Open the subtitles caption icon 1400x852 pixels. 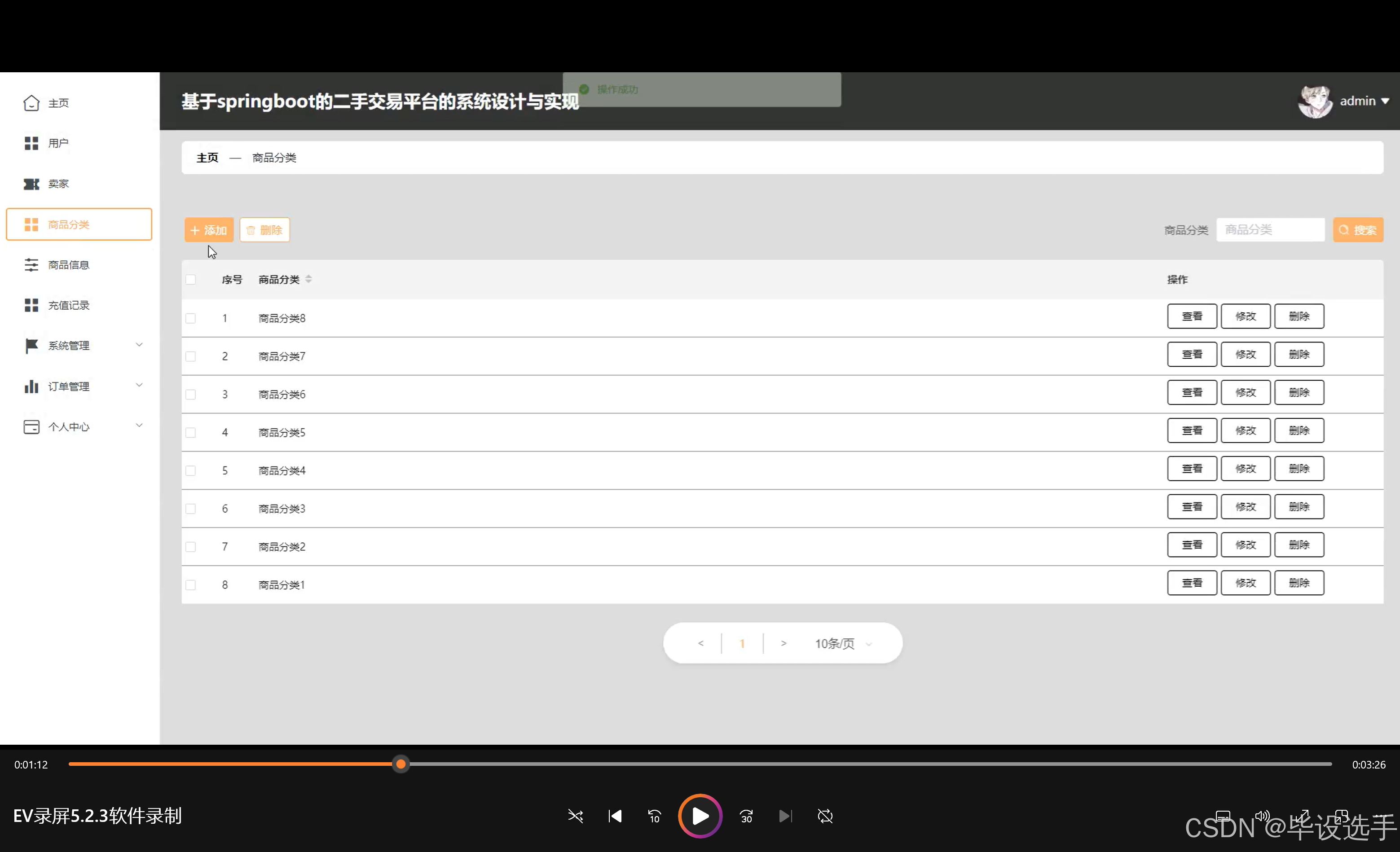pos(1223,816)
